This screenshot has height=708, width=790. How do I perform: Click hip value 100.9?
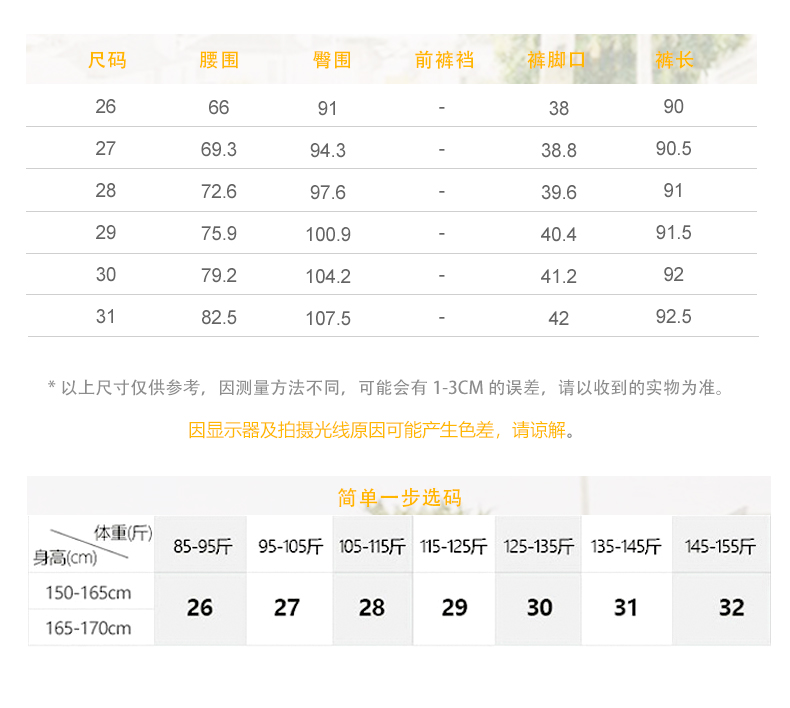[x=328, y=235]
